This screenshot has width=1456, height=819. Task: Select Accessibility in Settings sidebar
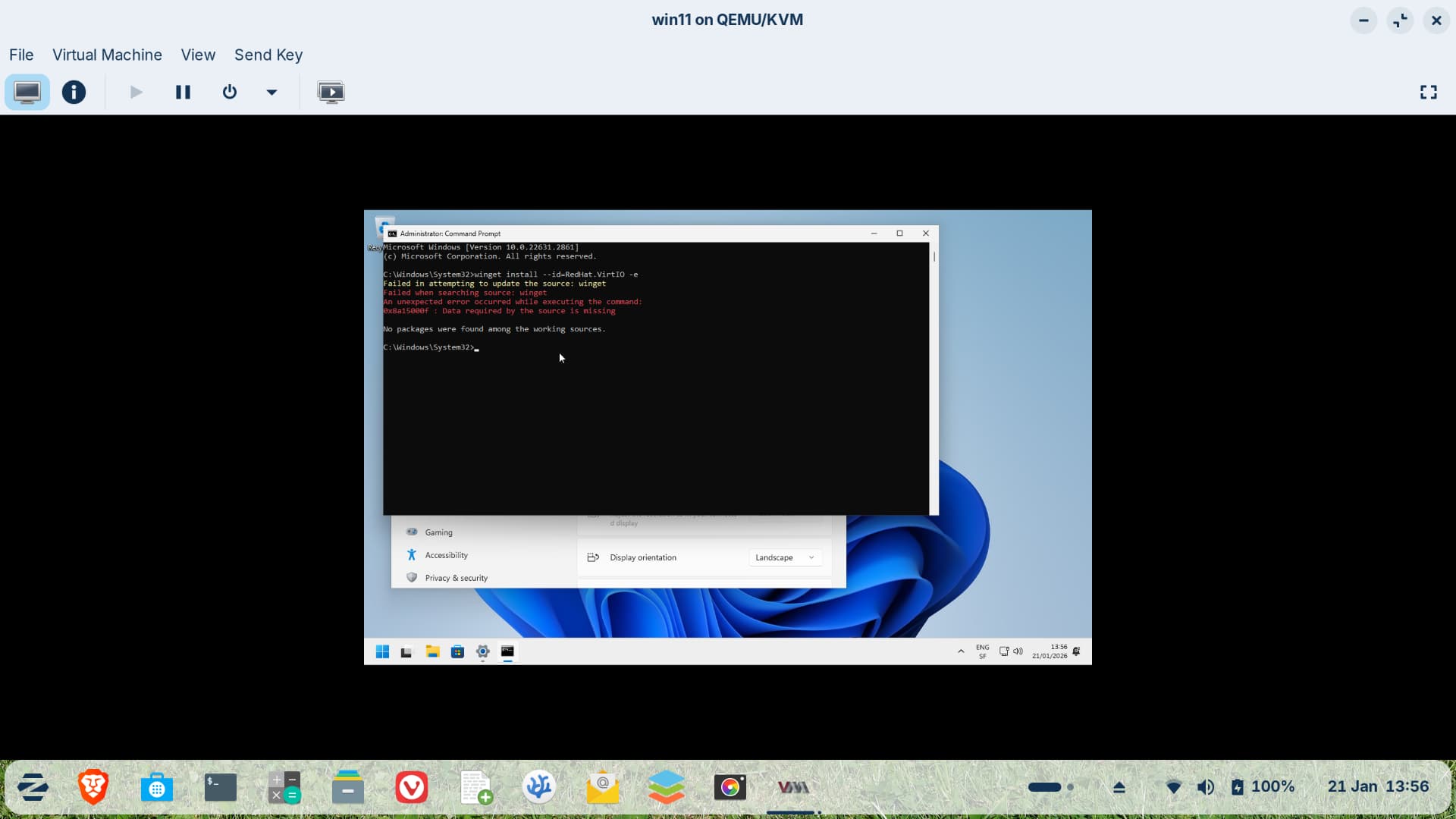[446, 555]
